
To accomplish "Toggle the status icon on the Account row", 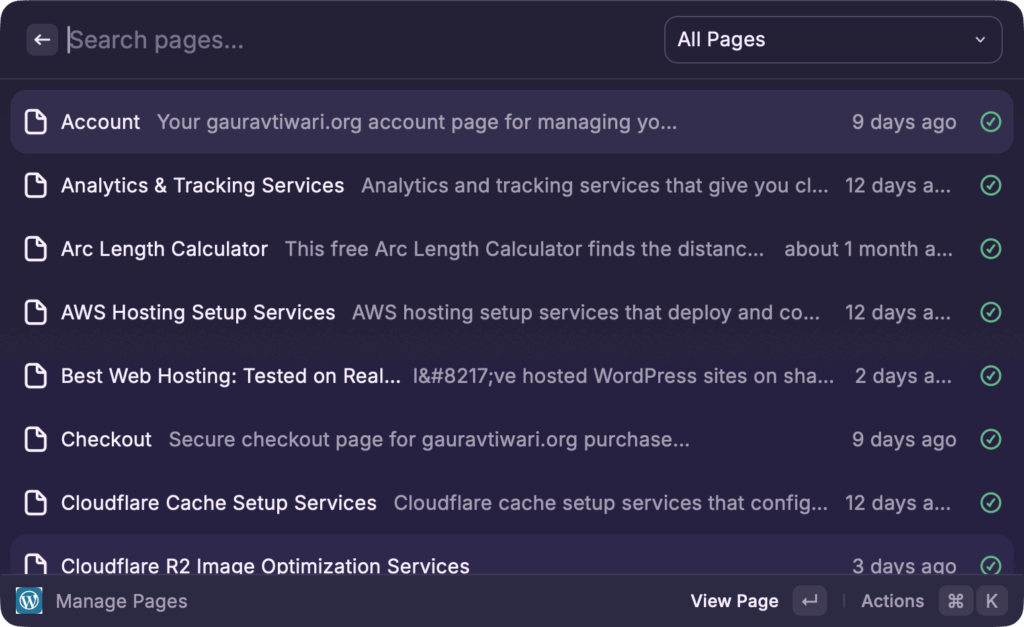I will (990, 121).
